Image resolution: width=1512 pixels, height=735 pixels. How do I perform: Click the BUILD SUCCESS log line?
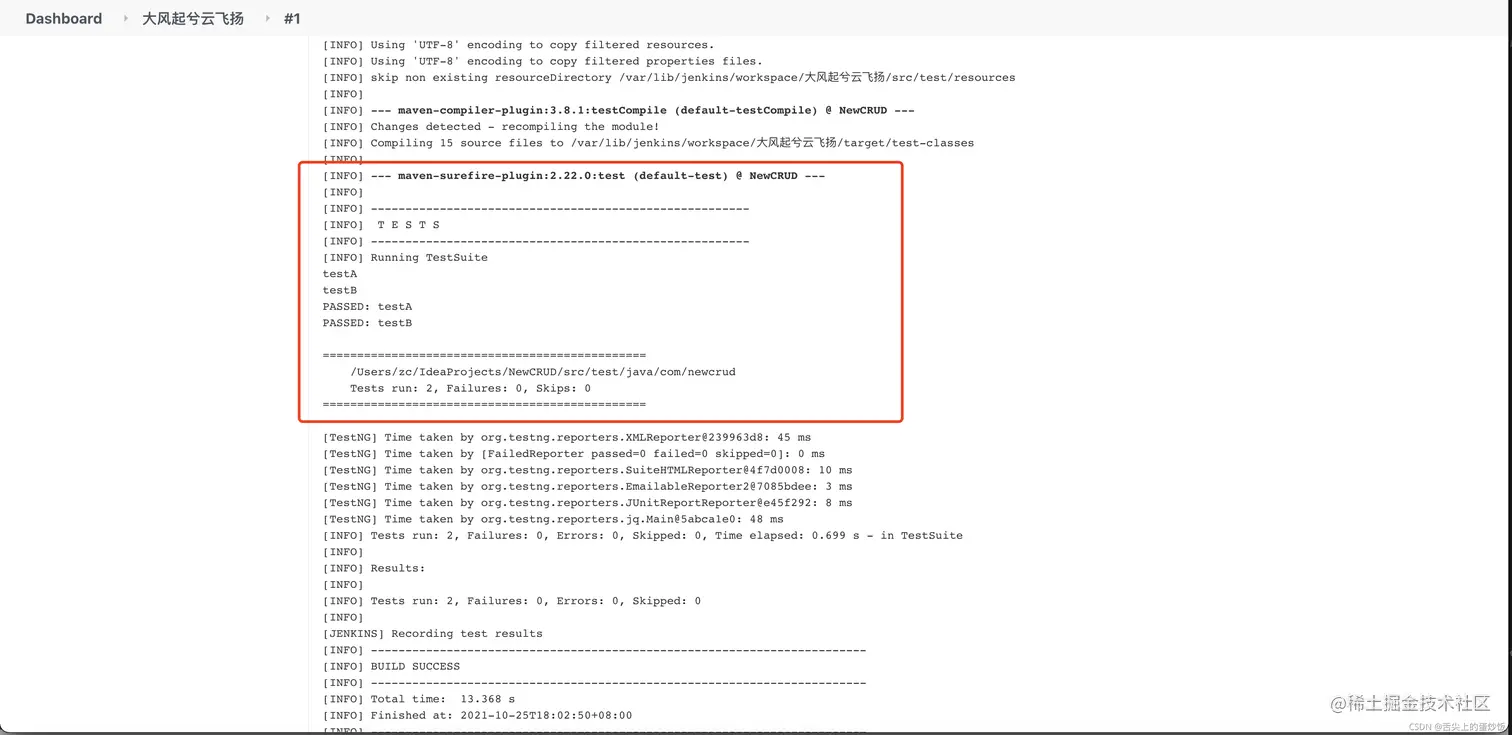[391, 667]
